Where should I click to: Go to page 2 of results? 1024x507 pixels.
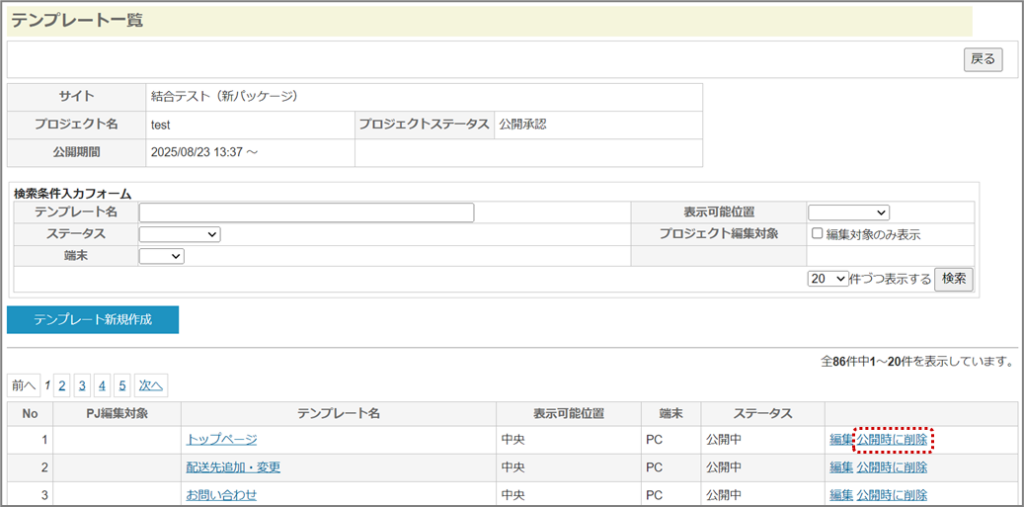point(62,385)
